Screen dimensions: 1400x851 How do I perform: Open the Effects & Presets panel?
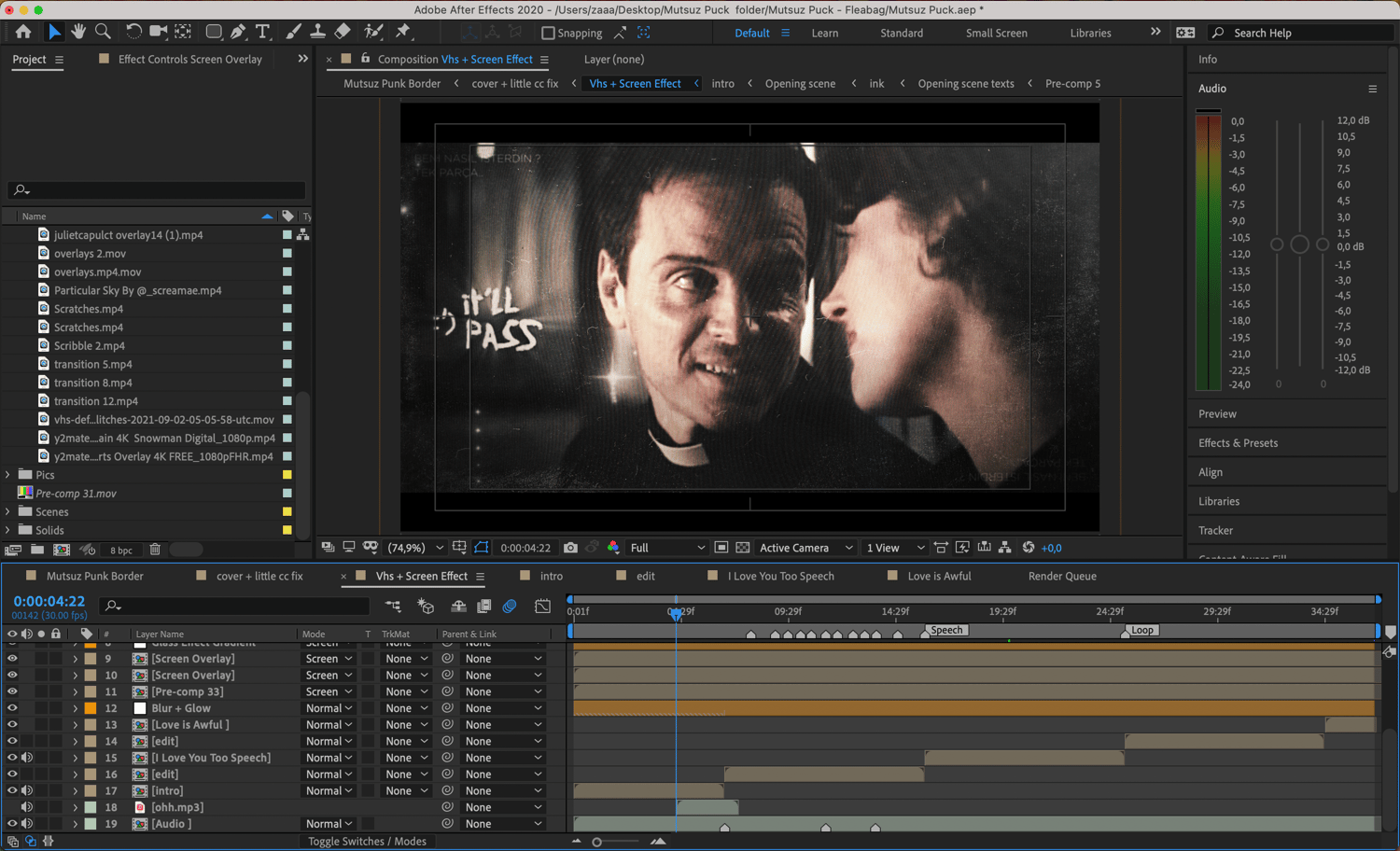(x=1238, y=443)
